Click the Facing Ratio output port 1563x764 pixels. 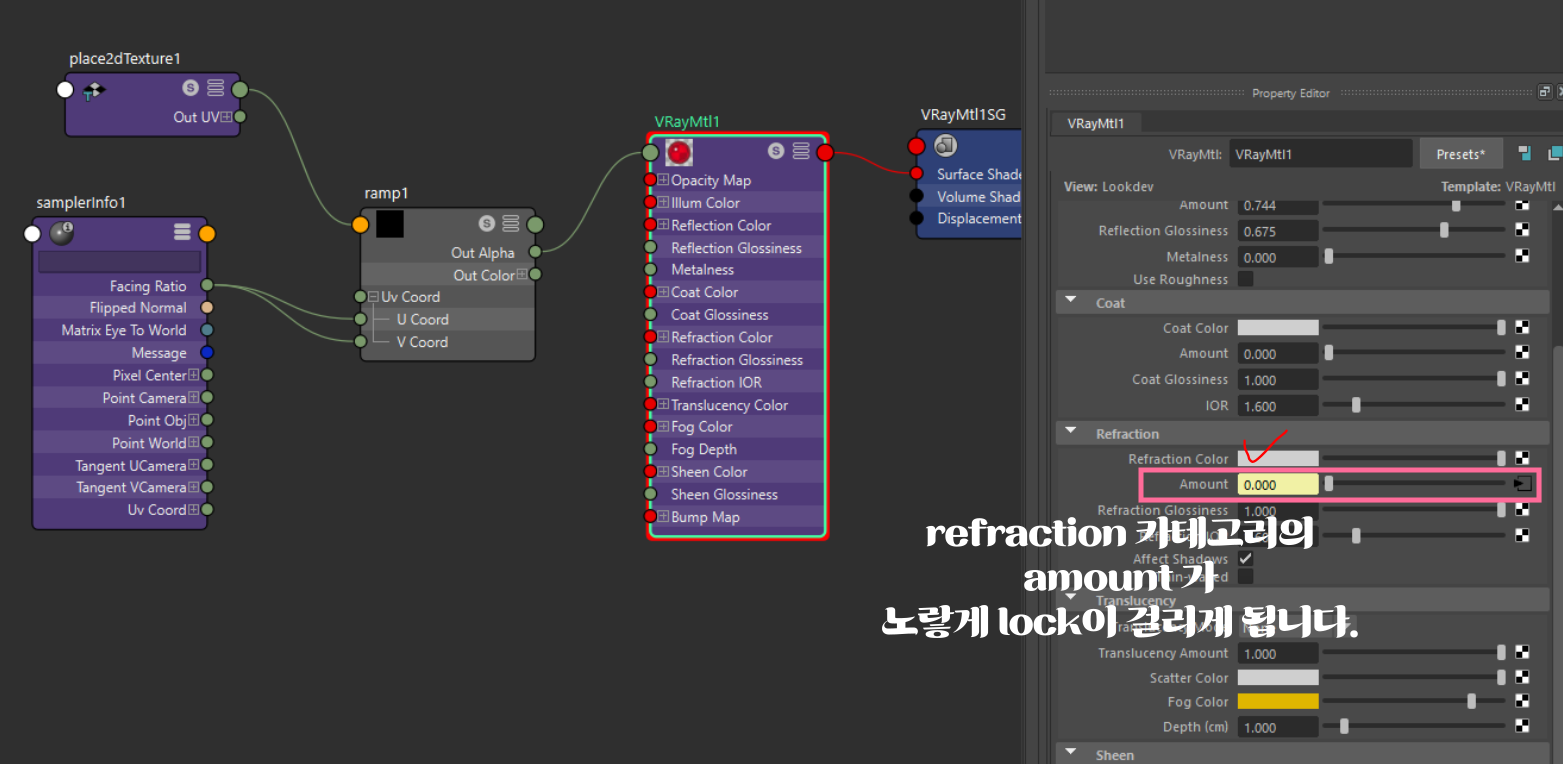click(207, 286)
